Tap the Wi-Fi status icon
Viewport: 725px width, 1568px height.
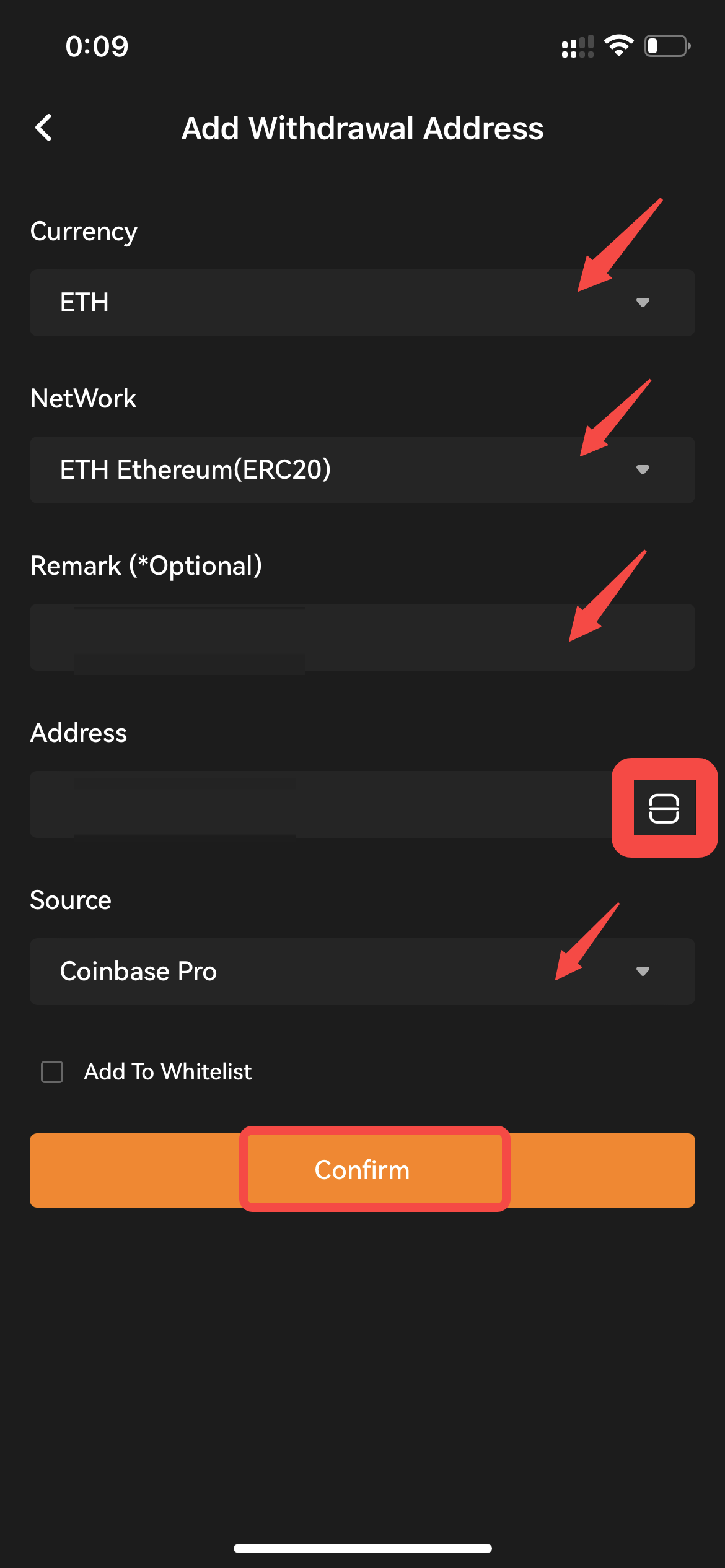pos(618,46)
